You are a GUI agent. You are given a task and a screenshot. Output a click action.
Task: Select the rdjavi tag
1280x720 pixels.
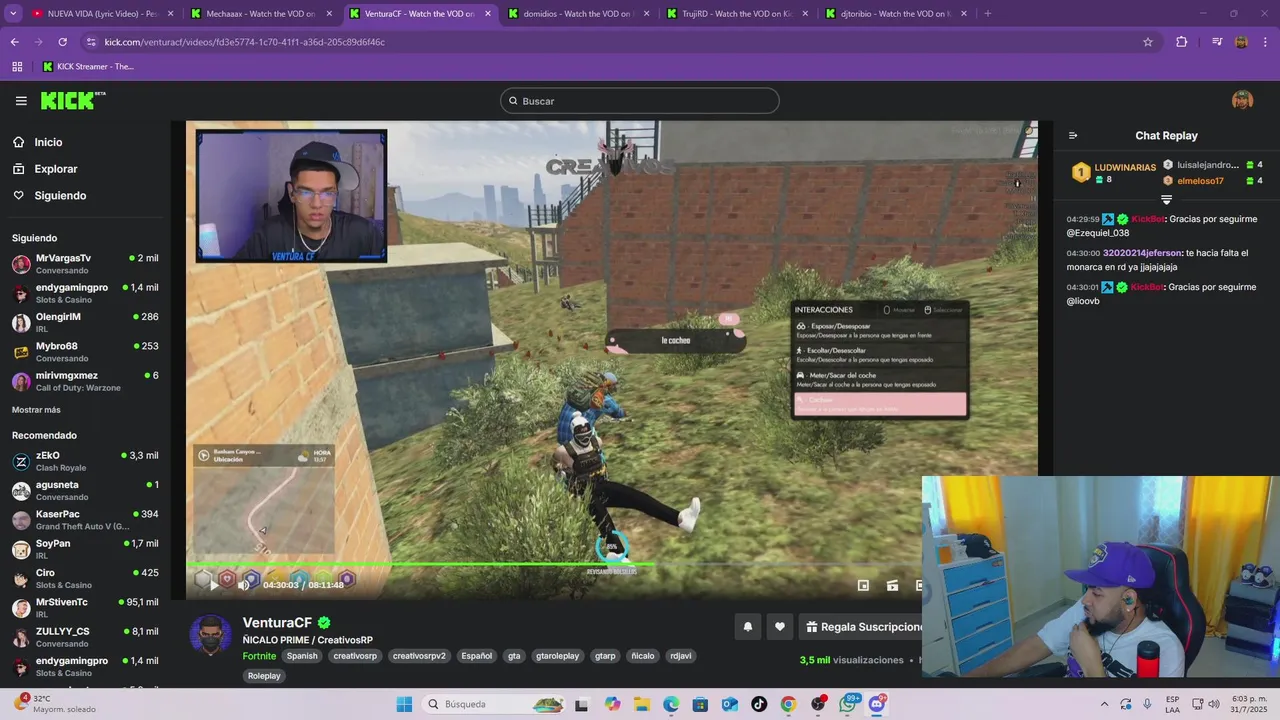[680, 656]
